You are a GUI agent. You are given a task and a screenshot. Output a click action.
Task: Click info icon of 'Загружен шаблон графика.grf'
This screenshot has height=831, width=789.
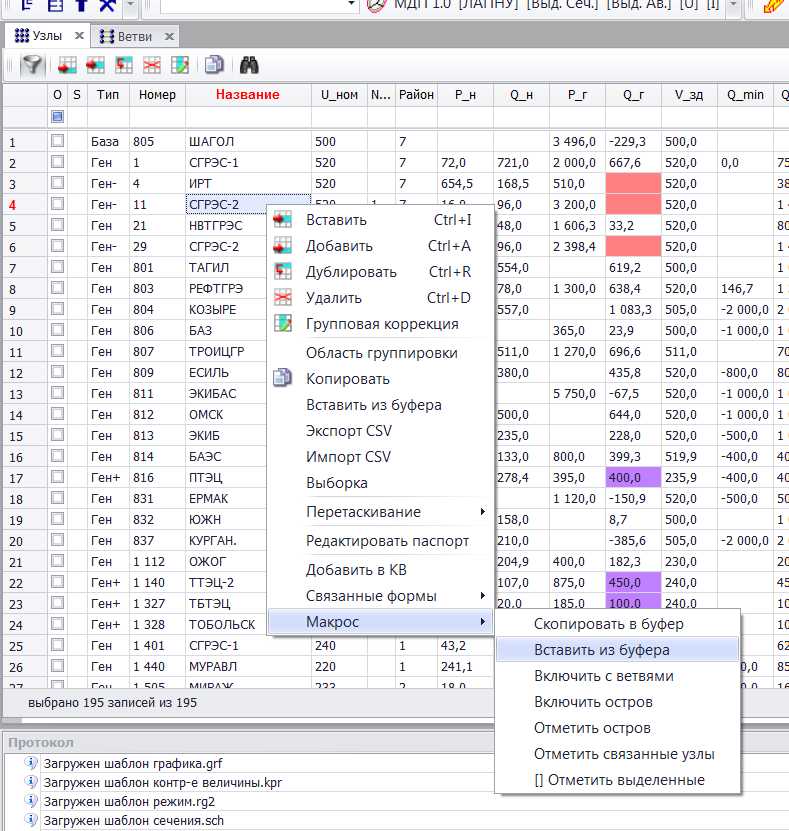pyautogui.click(x=31, y=763)
